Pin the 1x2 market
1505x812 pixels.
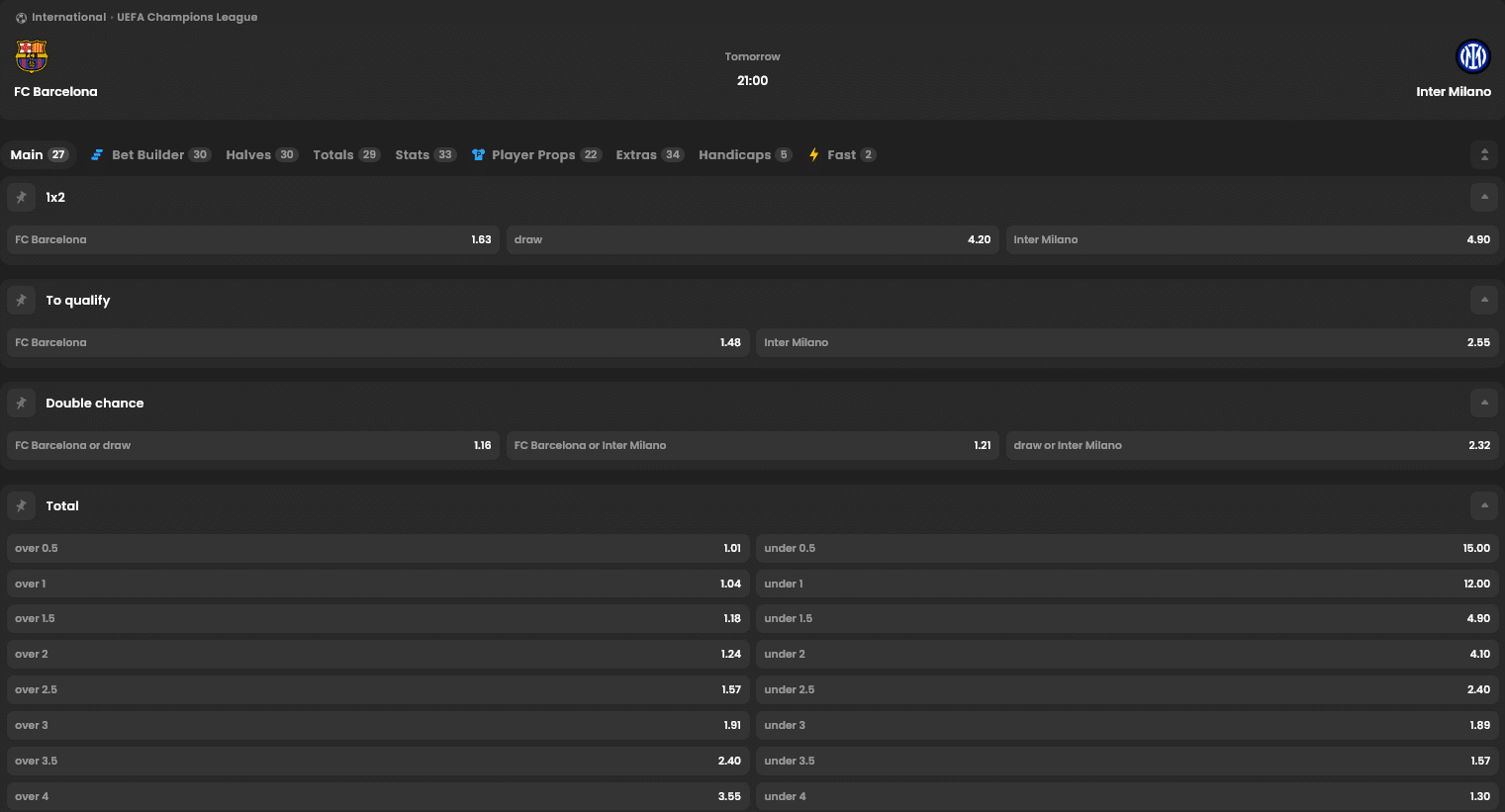21,197
